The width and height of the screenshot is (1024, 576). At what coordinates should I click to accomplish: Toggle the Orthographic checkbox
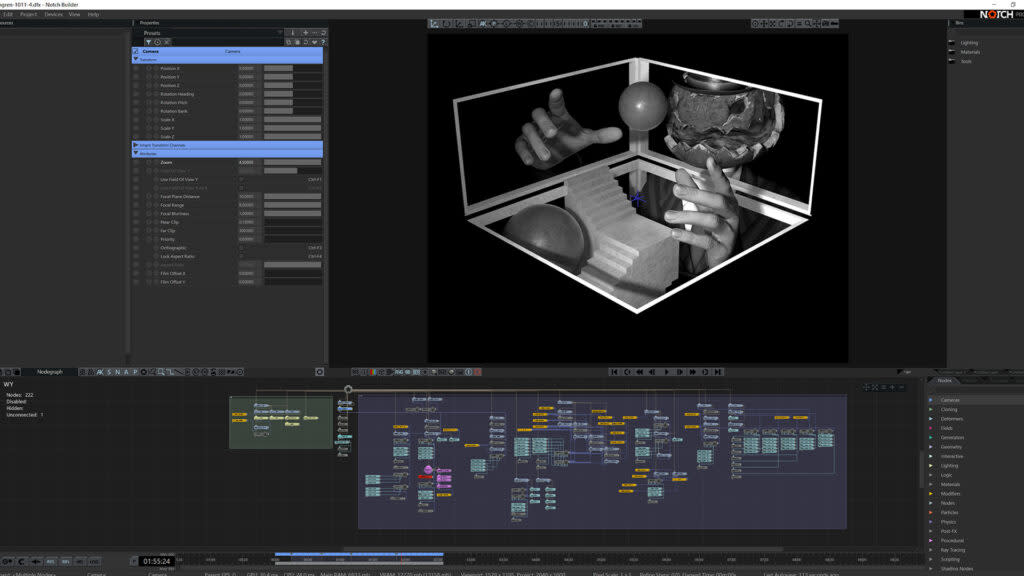241,248
